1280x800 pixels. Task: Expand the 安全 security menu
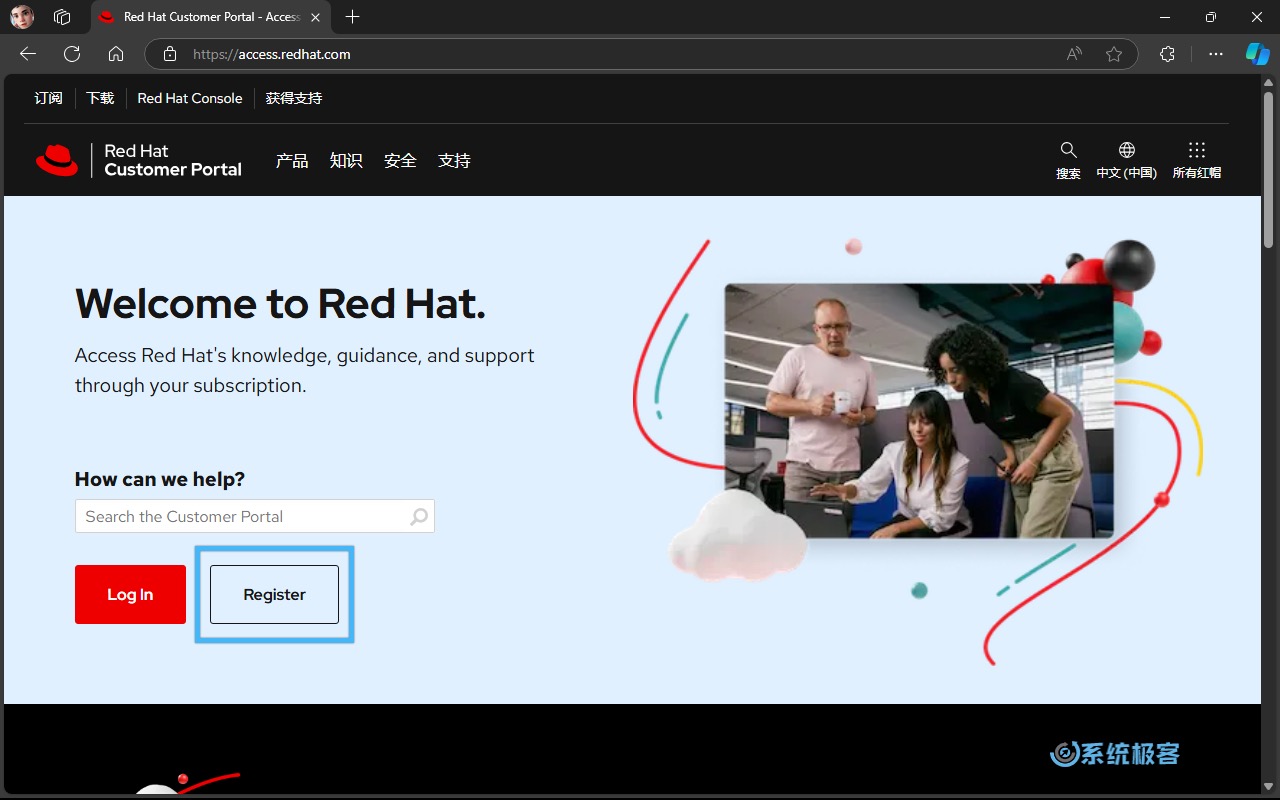(x=400, y=160)
